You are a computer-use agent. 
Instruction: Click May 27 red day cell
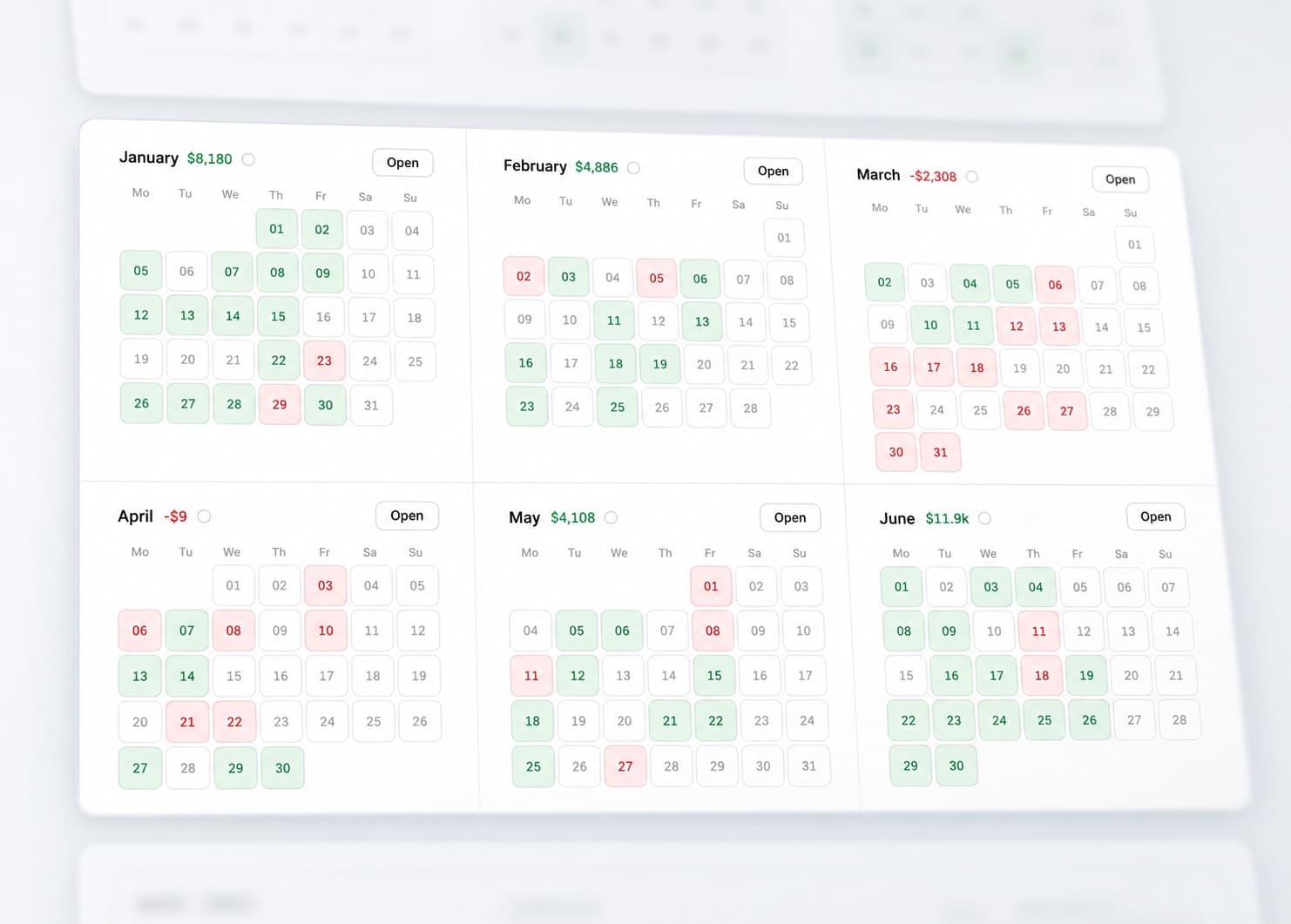point(625,766)
